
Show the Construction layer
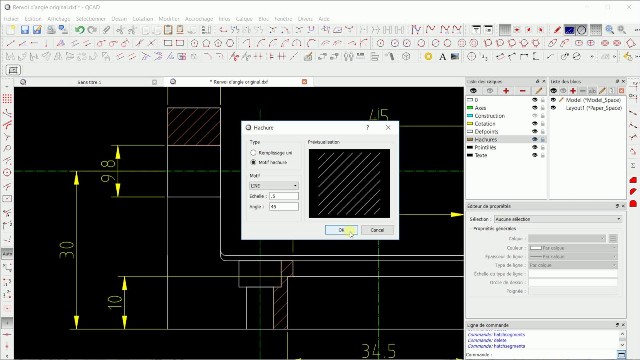point(534,116)
